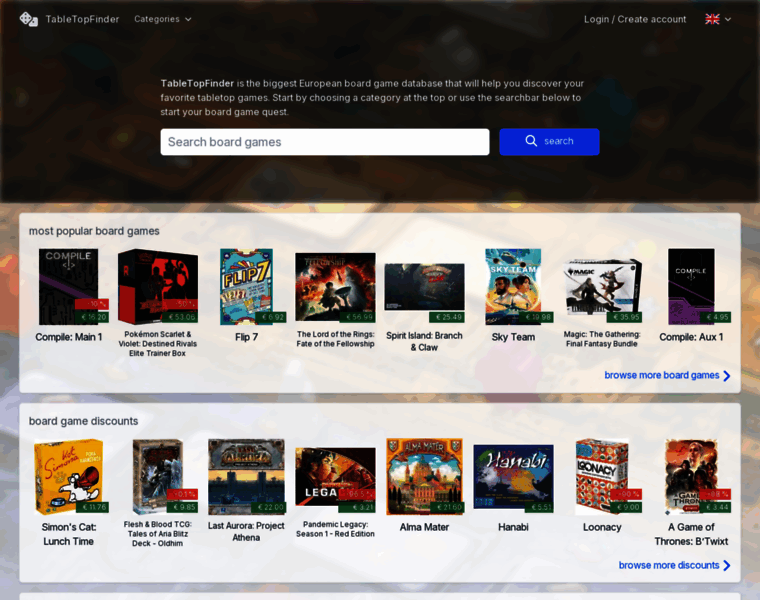Click the Alma Mater title text
The image size is (760, 600).
pos(424,527)
